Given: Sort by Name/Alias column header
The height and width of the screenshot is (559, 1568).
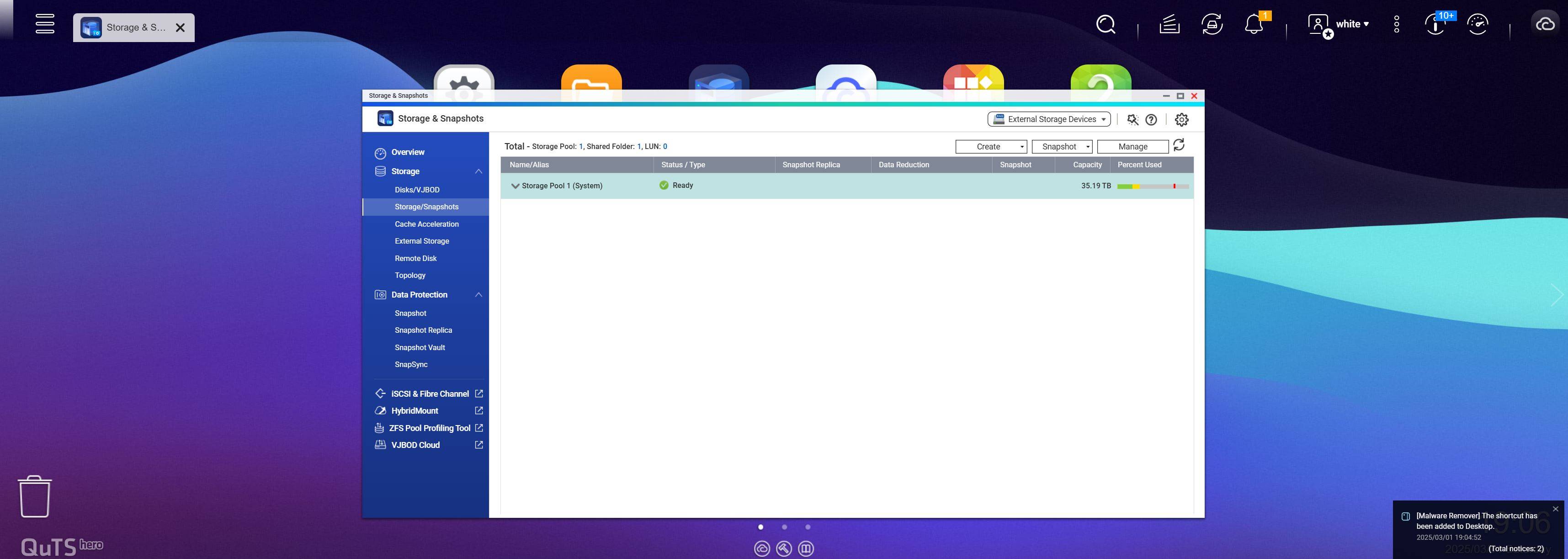Looking at the screenshot, I should 577,165.
